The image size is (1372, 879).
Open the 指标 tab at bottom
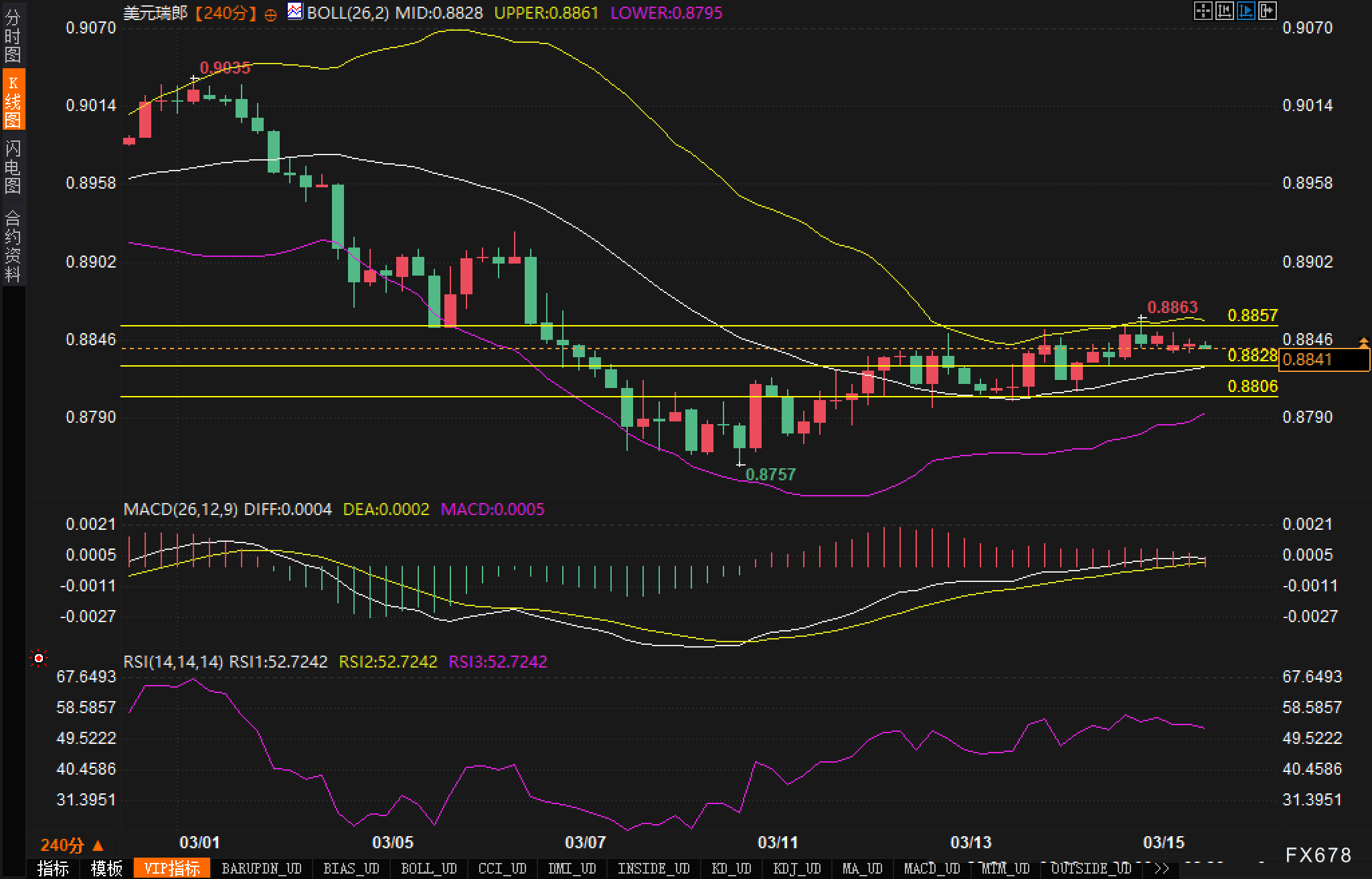[53, 868]
